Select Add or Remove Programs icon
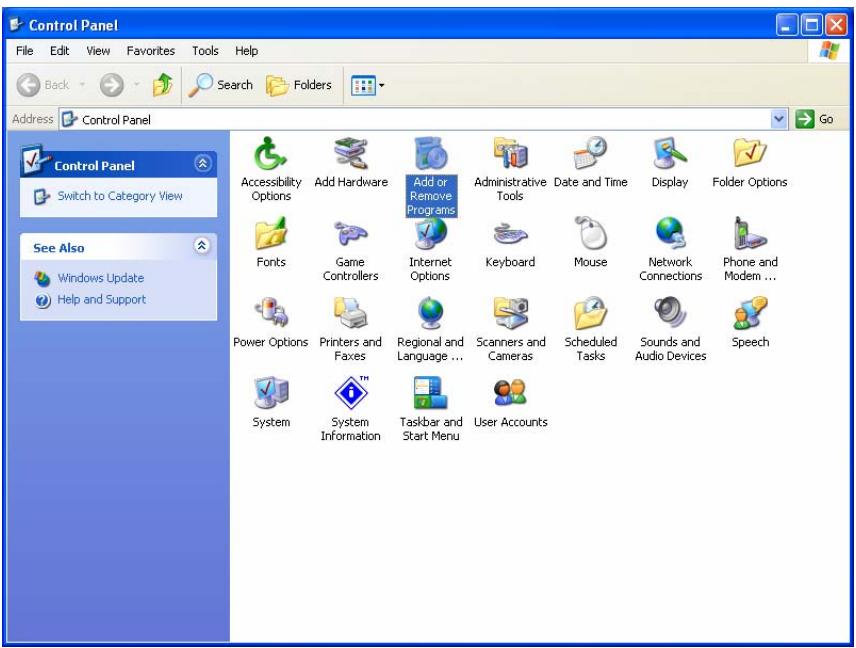The width and height of the screenshot is (856, 648). click(431, 176)
